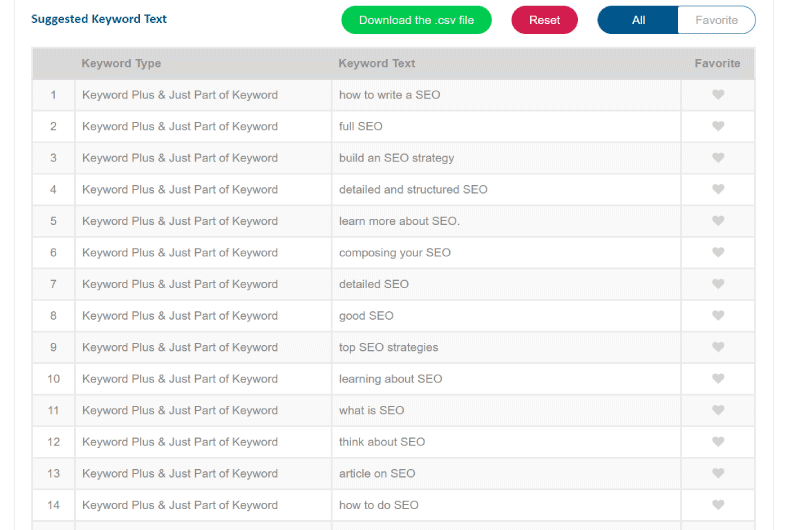Select 'article on SEO' keyword cell
The image size is (800, 530).
point(506,473)
